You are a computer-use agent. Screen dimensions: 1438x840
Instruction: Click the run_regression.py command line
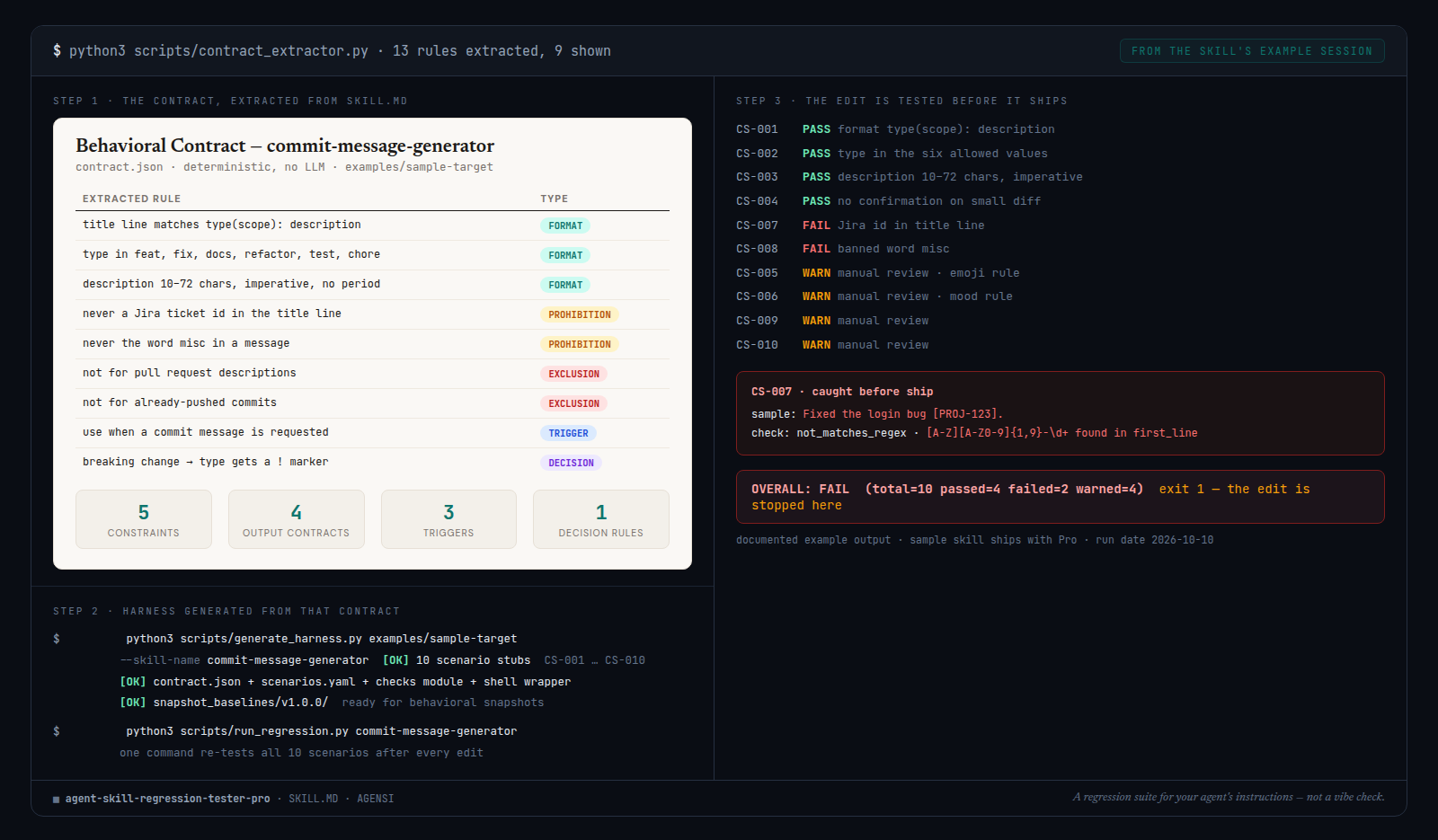(x=322, y=731)
